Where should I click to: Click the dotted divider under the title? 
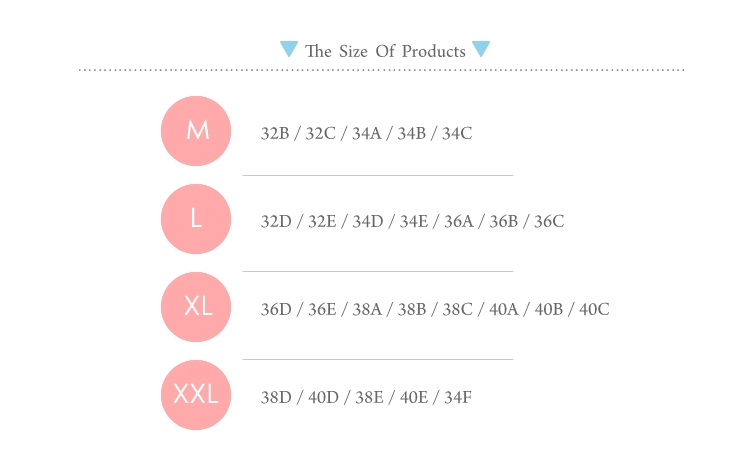tap(382, 70)
